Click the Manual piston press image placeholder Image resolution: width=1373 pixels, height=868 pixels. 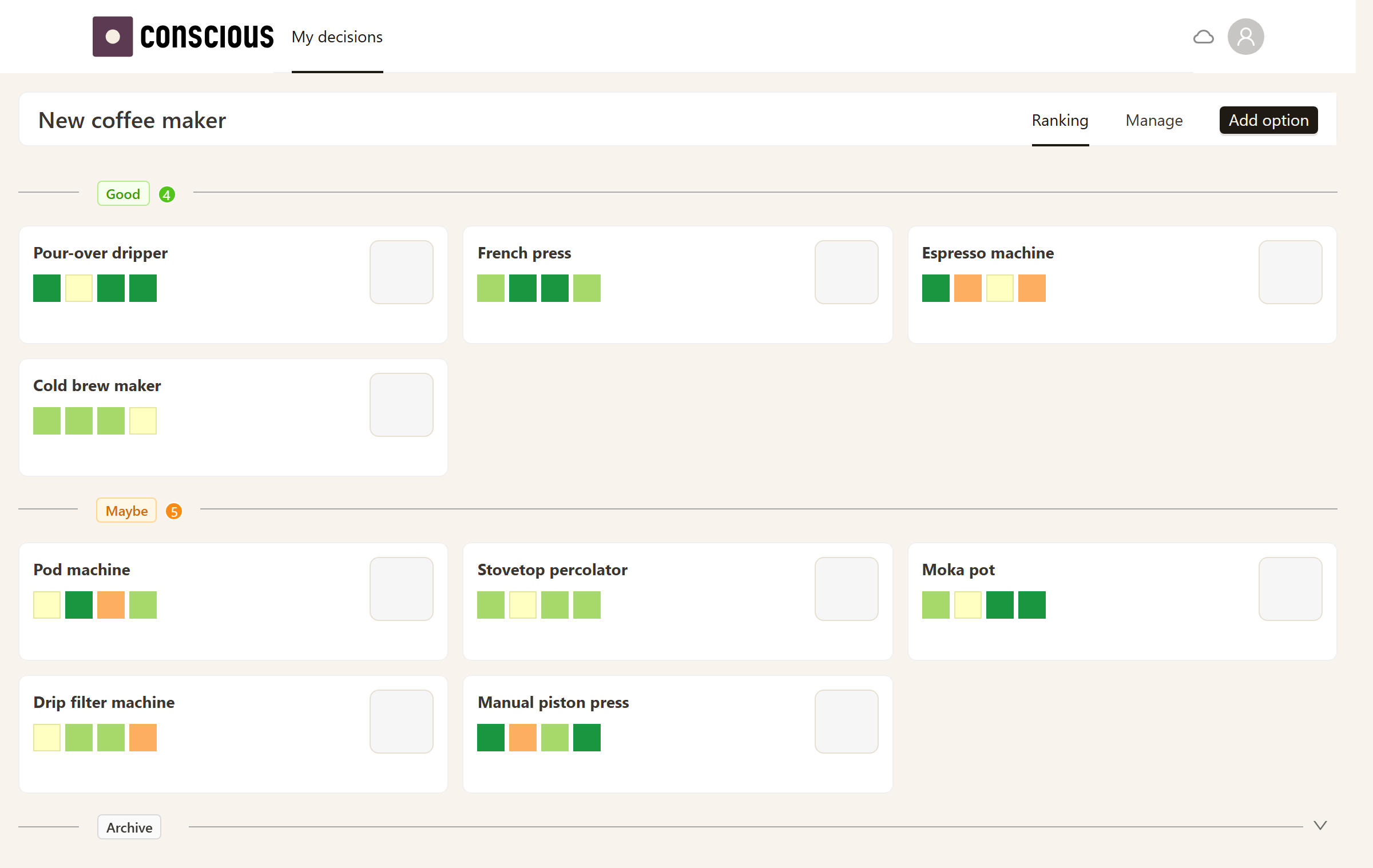point(847,722)
